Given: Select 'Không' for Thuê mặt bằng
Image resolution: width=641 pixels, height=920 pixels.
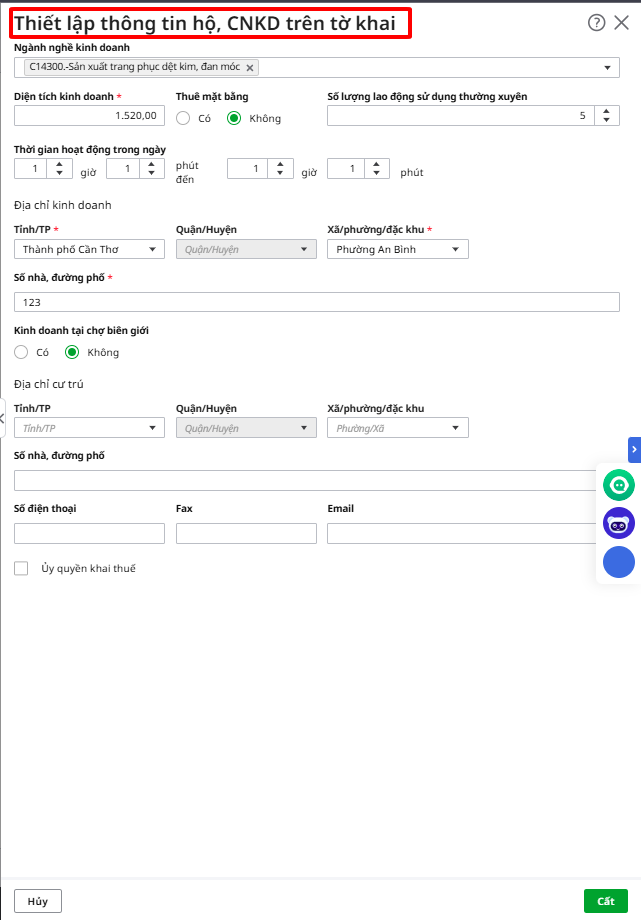Looking at the screenshot, I should click(x=234, y=118).
